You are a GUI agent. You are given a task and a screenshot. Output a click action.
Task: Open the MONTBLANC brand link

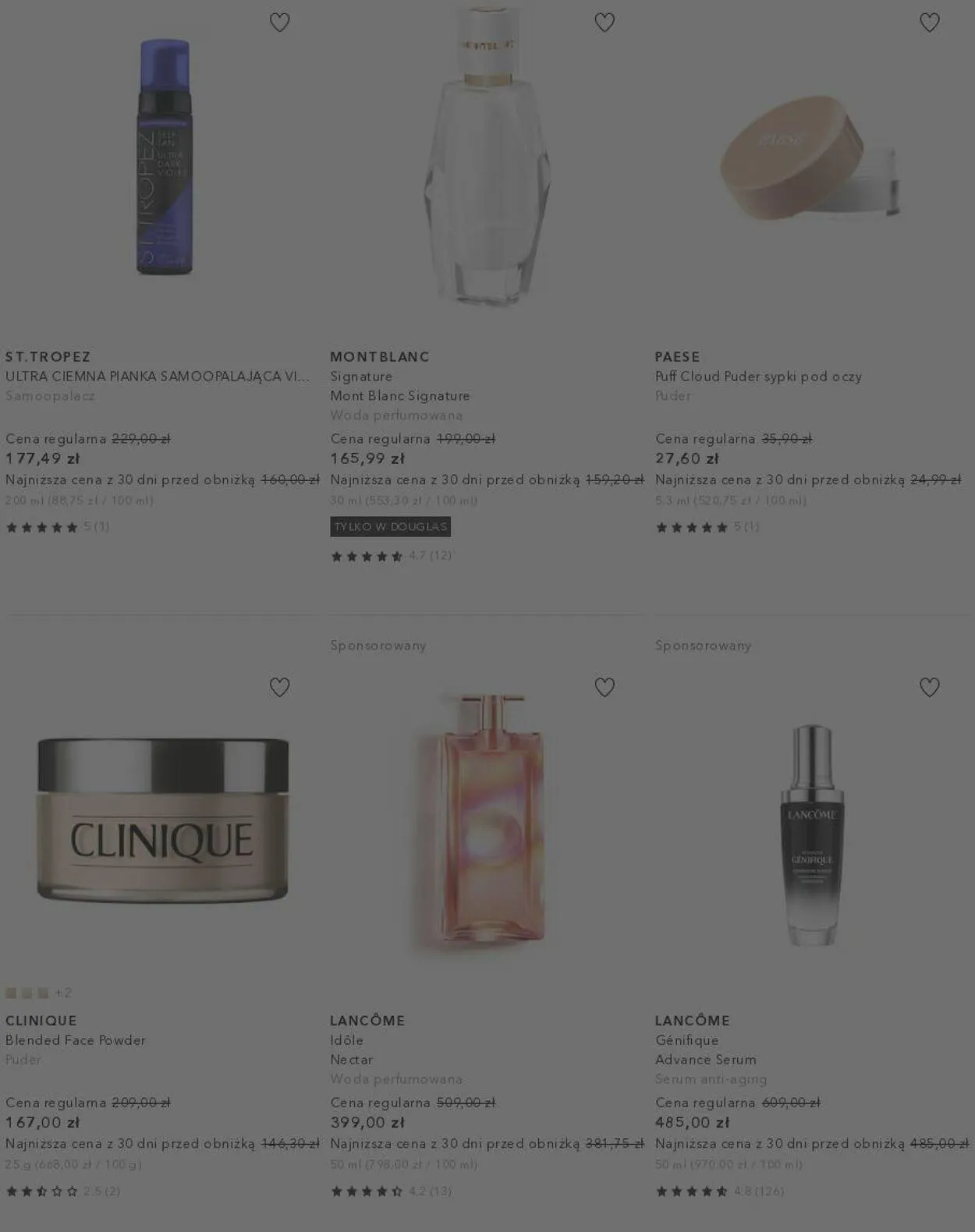380,356
